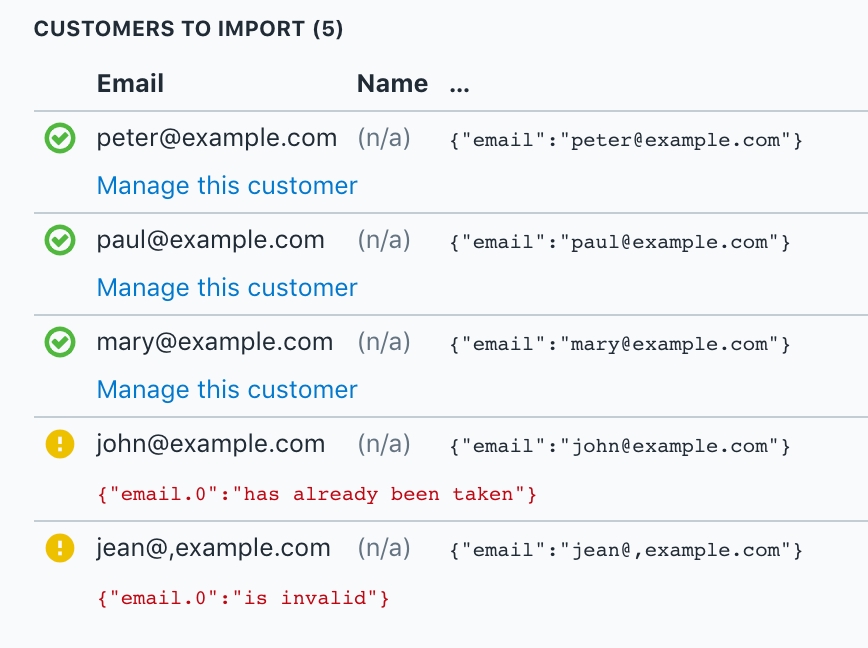
Task: Open Manage this customer link under mary@example.com
Action: pos(227,390)
